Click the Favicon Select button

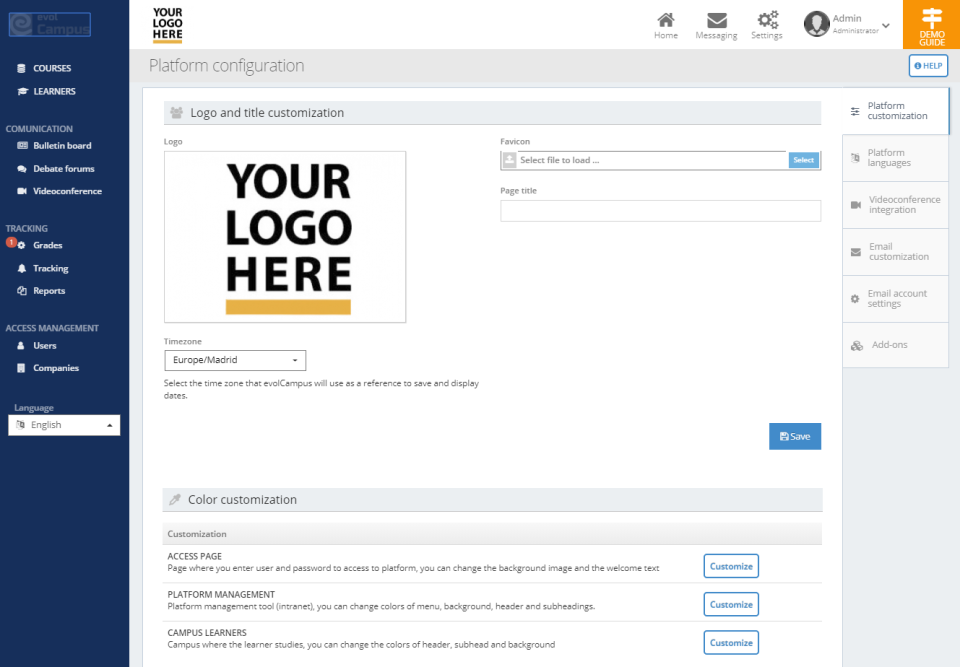pos(804,160)
